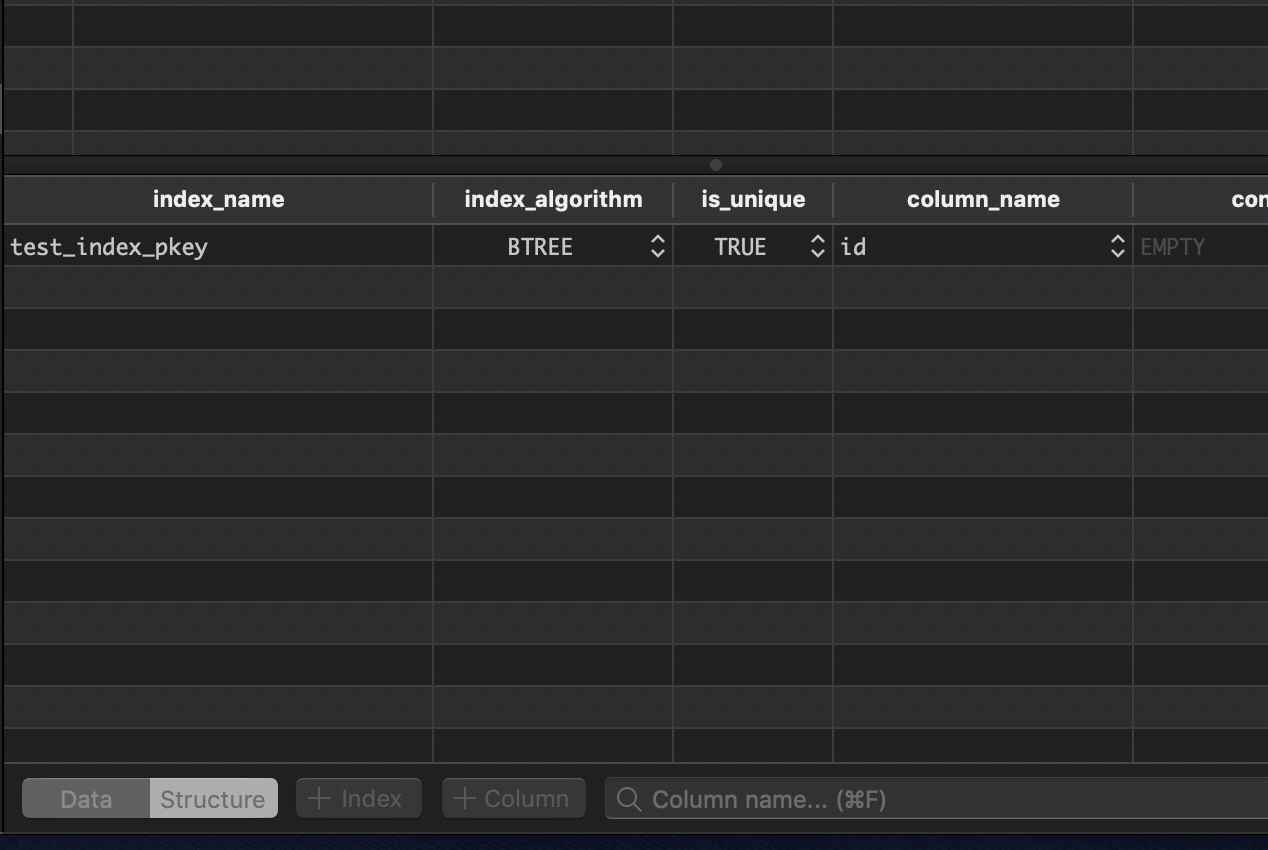The width and height of the screenshot is (1268, 850).
Task: Click the index_name column header
Action: coord(218,200)
